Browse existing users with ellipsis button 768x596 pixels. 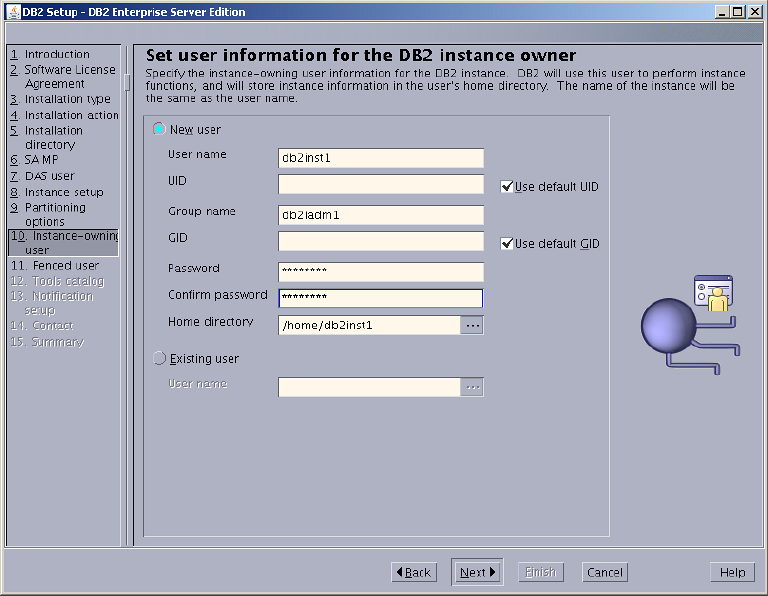pos(472,387)
